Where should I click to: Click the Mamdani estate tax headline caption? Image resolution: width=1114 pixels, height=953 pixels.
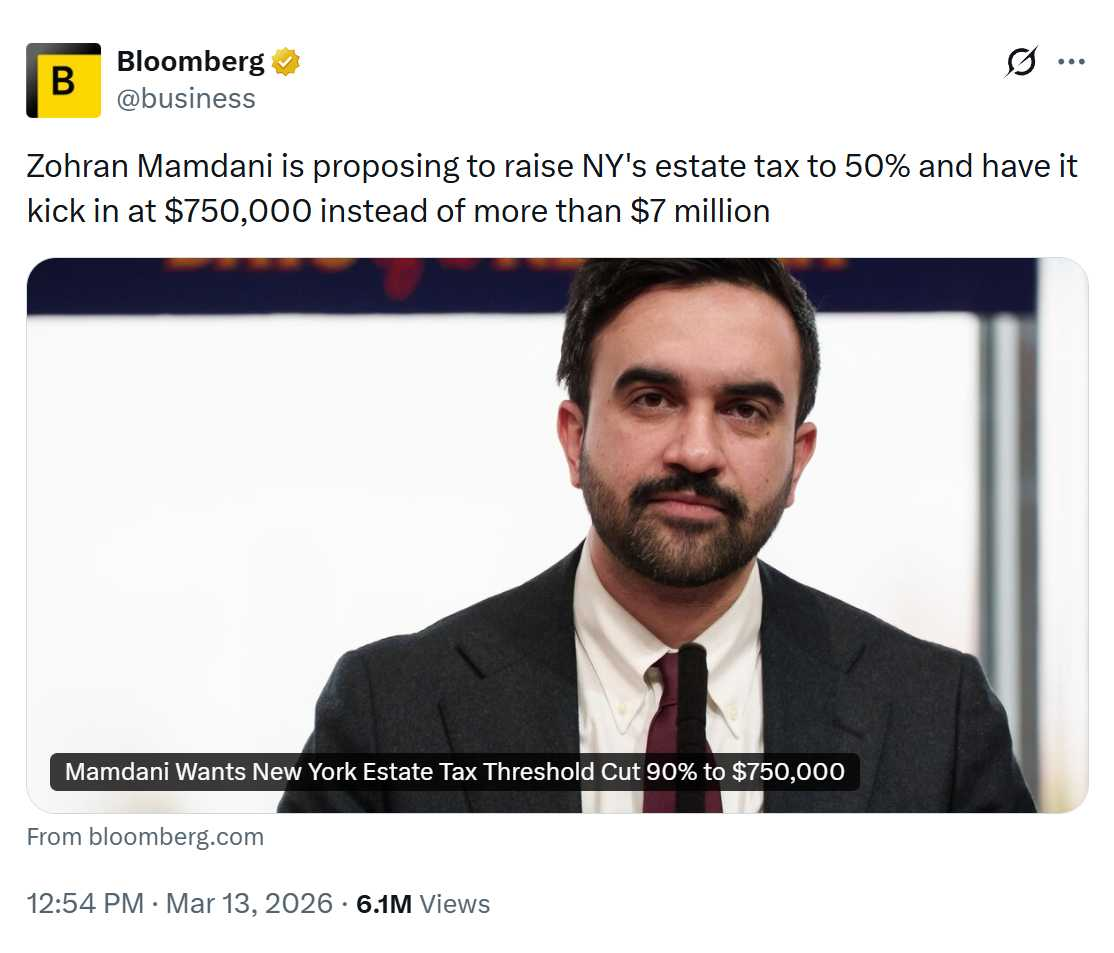tap(454, 772)
